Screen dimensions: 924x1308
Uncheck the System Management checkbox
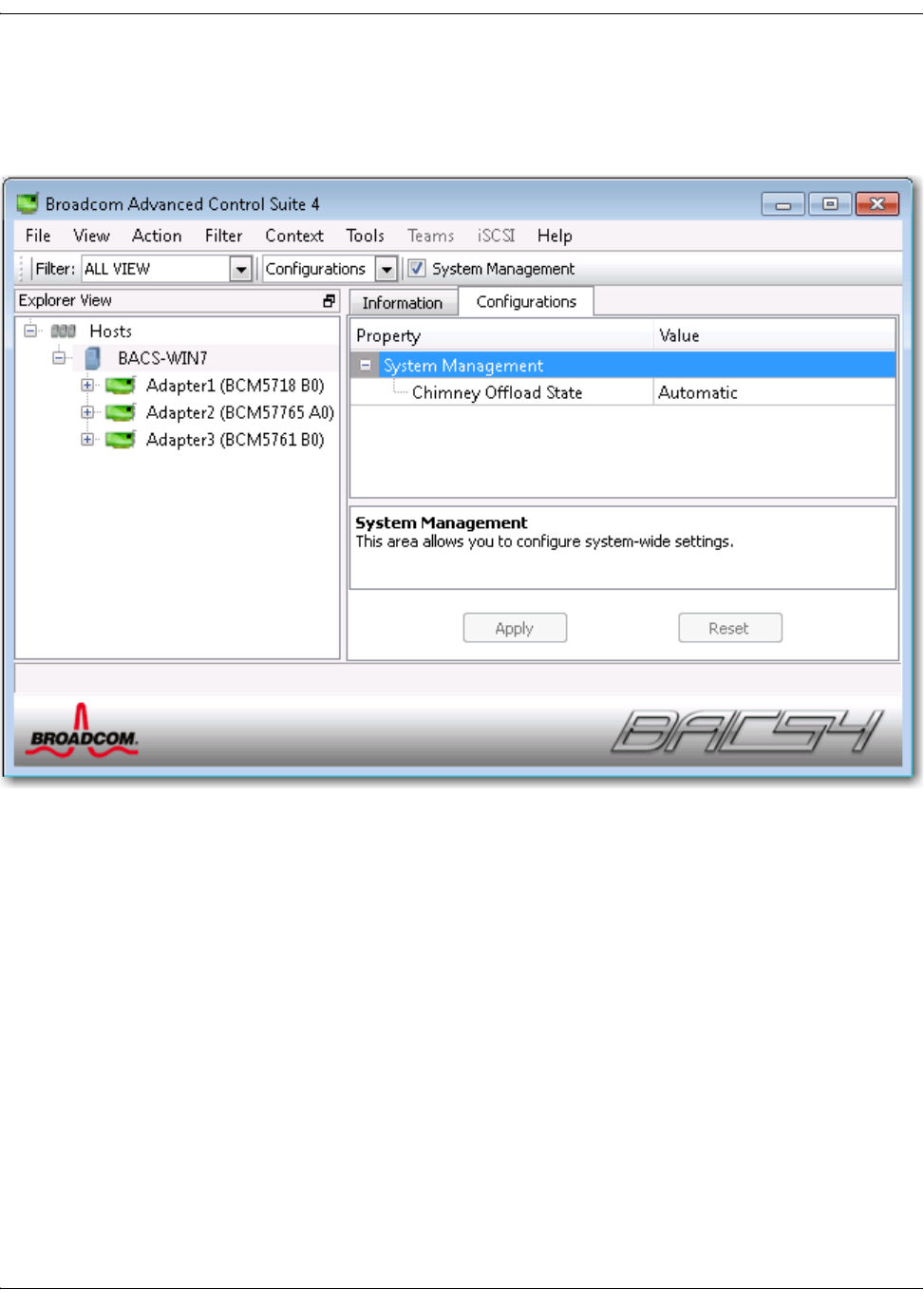(x=416, y=269)
